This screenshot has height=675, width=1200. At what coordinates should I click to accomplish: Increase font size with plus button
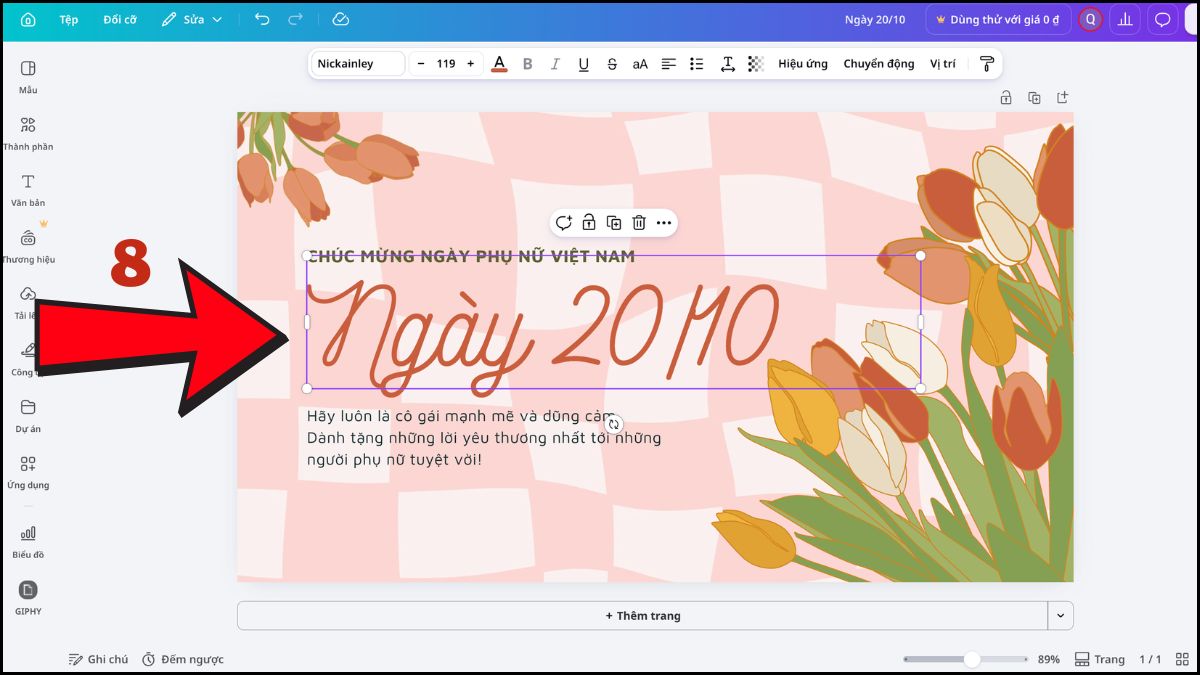(471, 64)
